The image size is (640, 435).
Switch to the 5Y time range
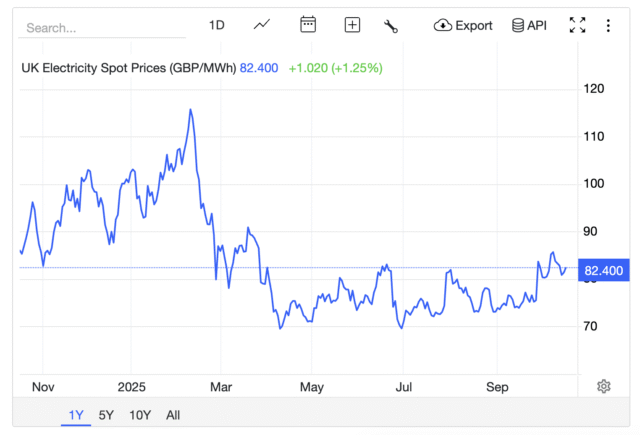tap(106, 414)
